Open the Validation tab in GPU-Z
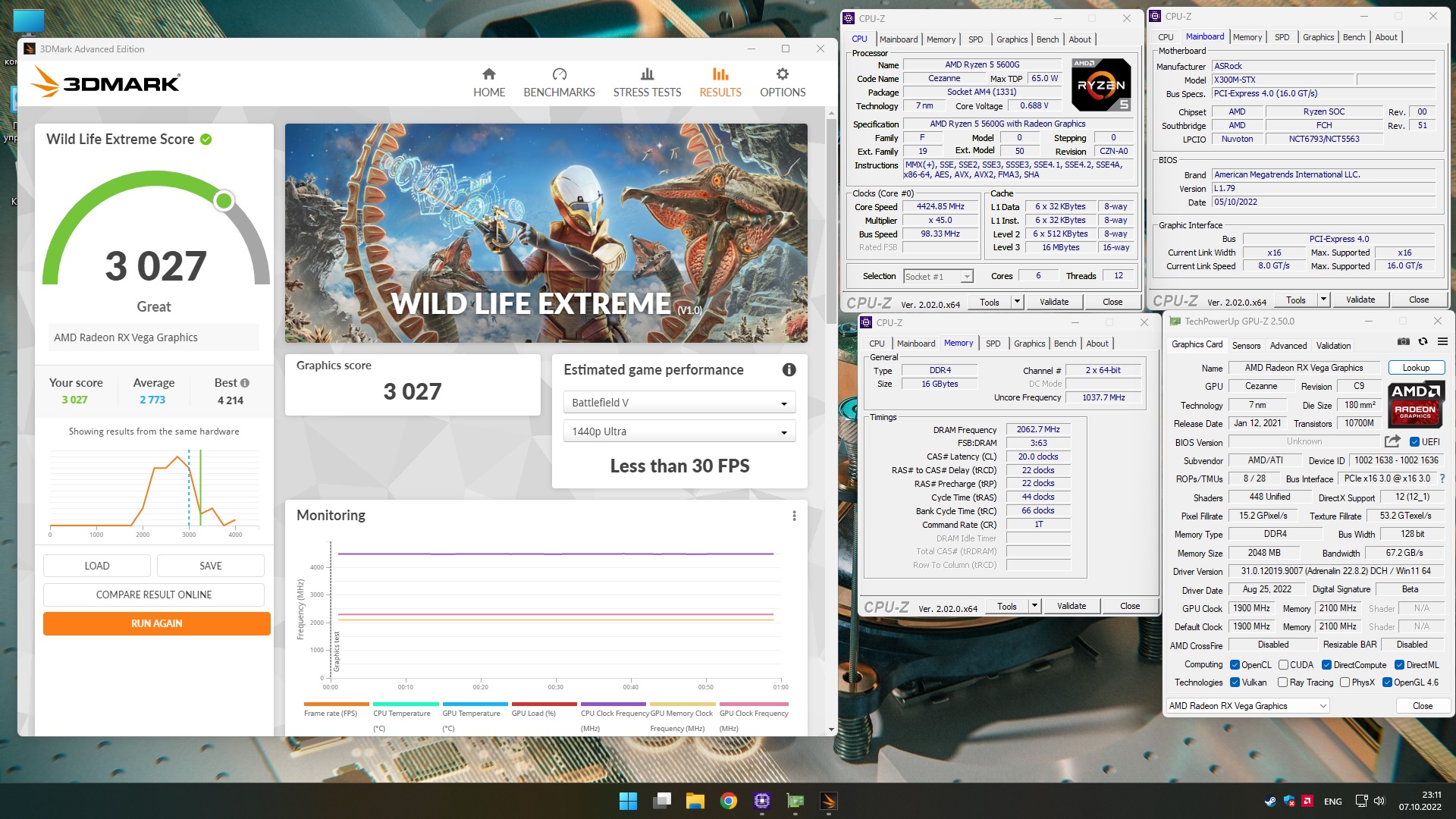This screenshot has width=1456, height=819. pyautogui.click(x=1333, y=346)
